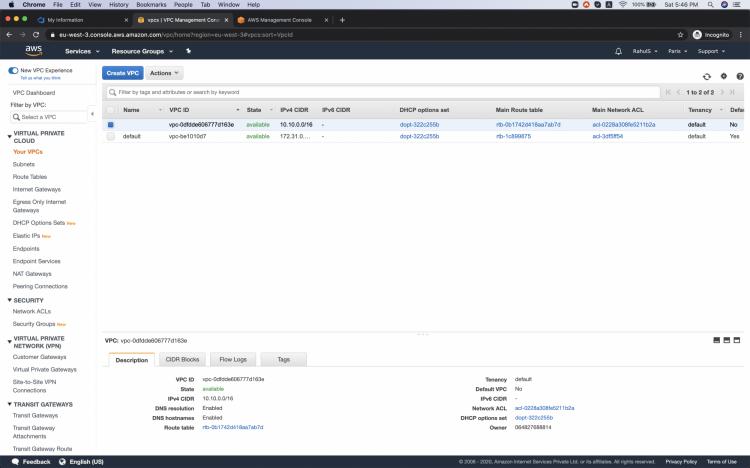Screen dimensions: 750x468
Task: Switch to the CIDR Blocks tab
Action: [182, 359]
